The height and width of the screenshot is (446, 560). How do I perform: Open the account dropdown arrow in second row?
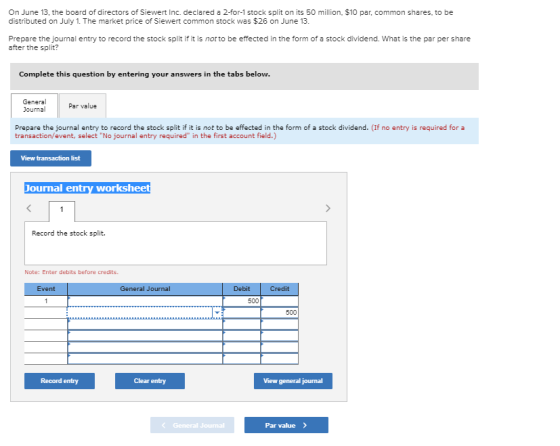click(x=217, y=313)
